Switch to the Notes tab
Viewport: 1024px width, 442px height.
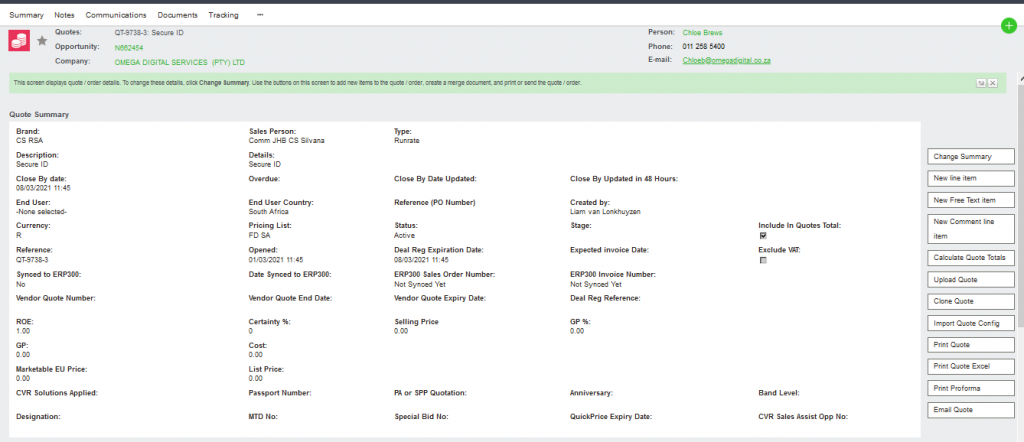click(x=64, y=15)
